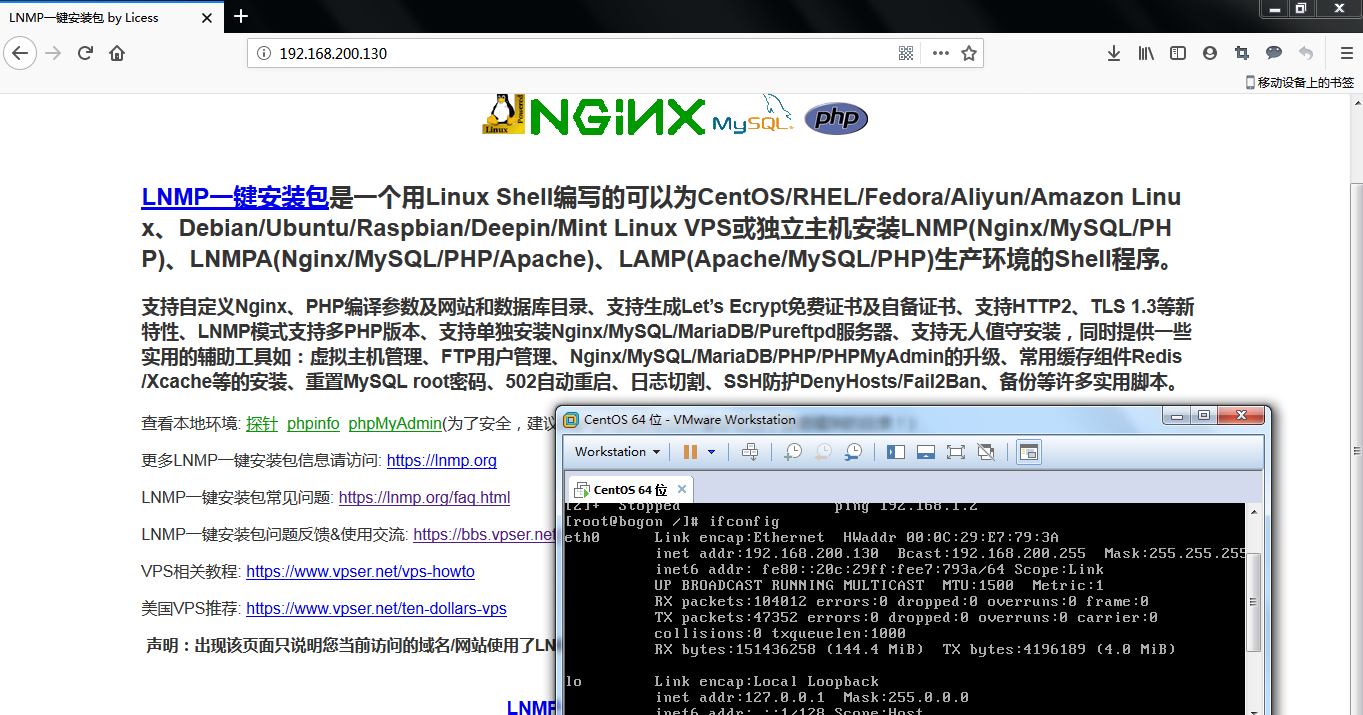The image size is (1363, 715).
Task: Click 'inet addr:192.168.200.130' in terminal
Action: [767, 553]
